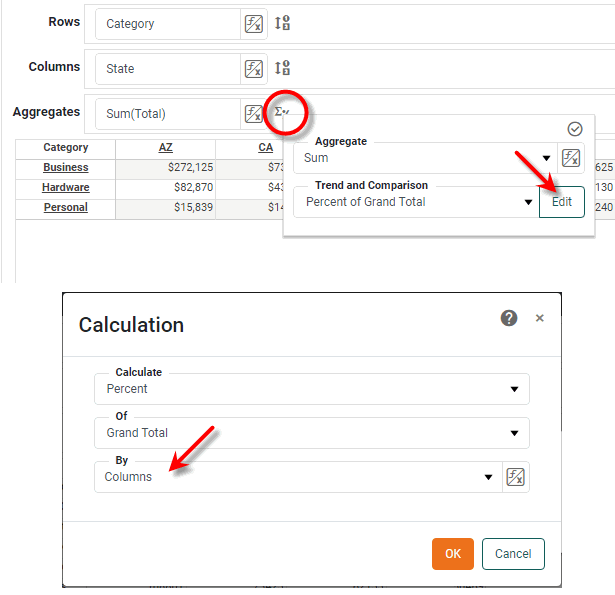Confirm with the orange OK button
This screenshot has width=615, height=595.
[x=452, y=554]
